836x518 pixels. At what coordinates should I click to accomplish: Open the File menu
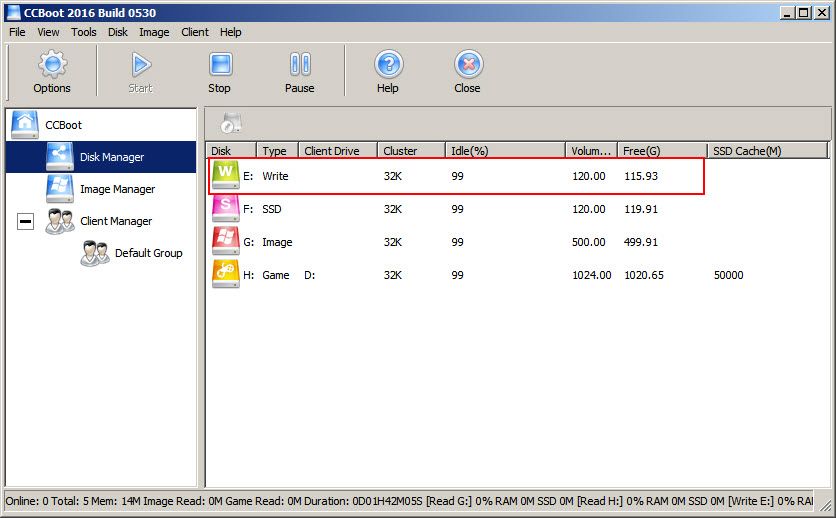click(17, 32)
